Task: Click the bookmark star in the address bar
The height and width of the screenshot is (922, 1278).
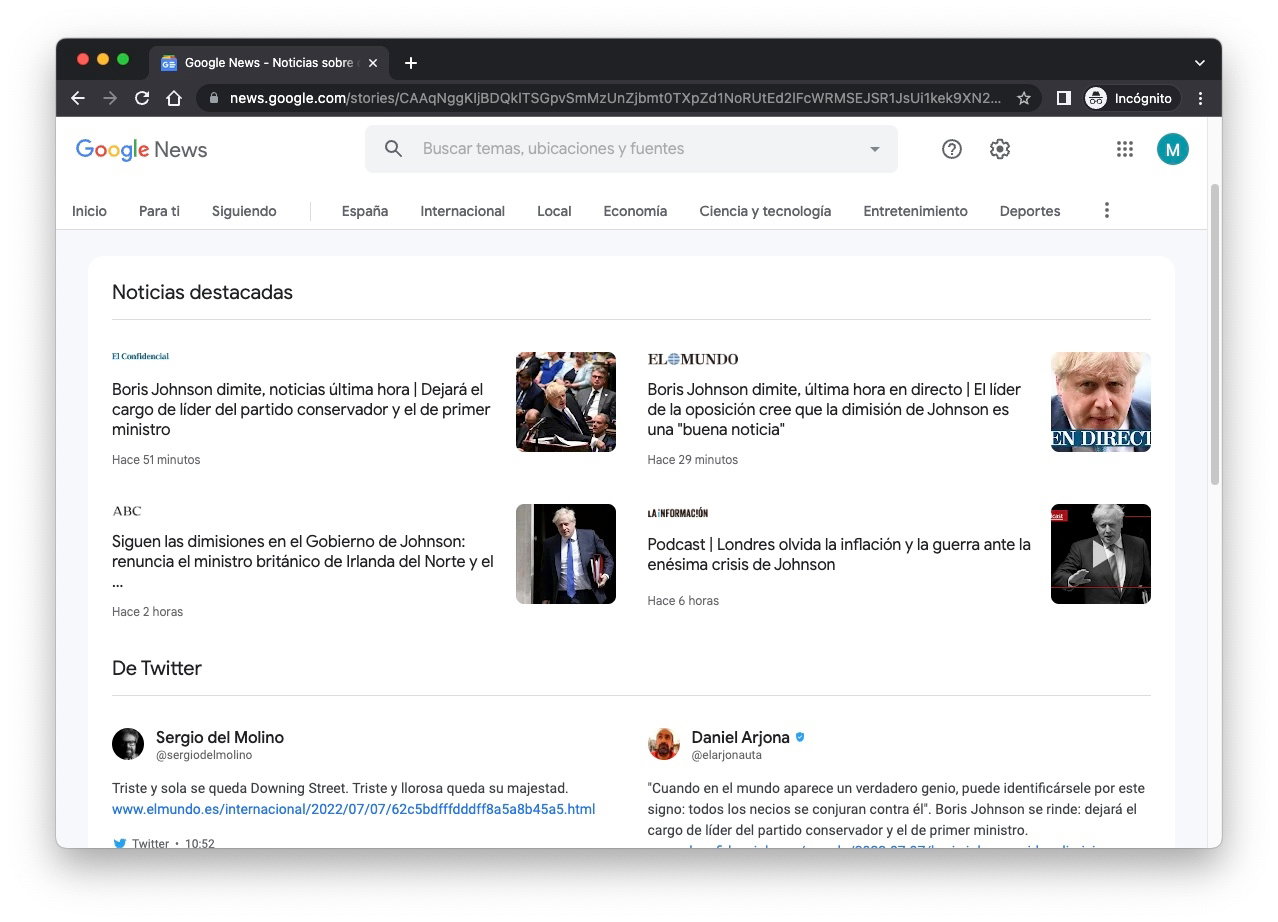Action: pos(1024,98)
